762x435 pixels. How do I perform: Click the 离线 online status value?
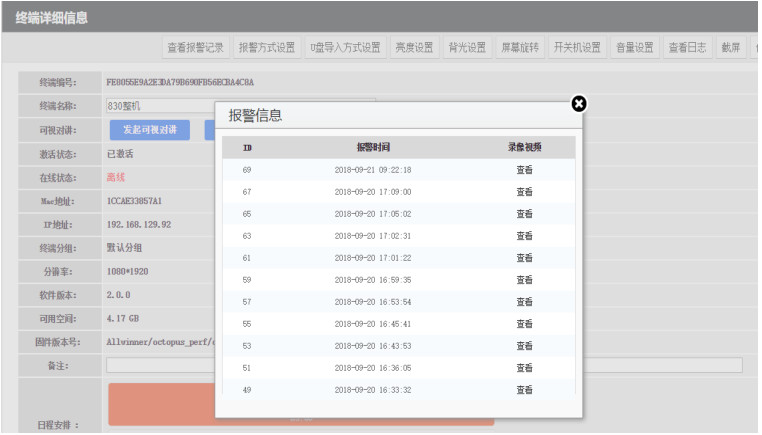116,177
